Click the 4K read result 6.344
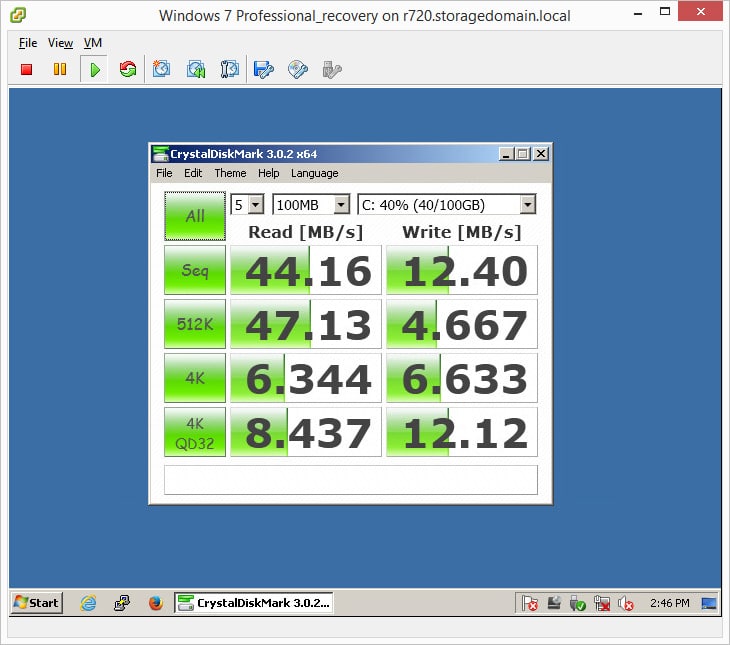 (x=306, y=378)
